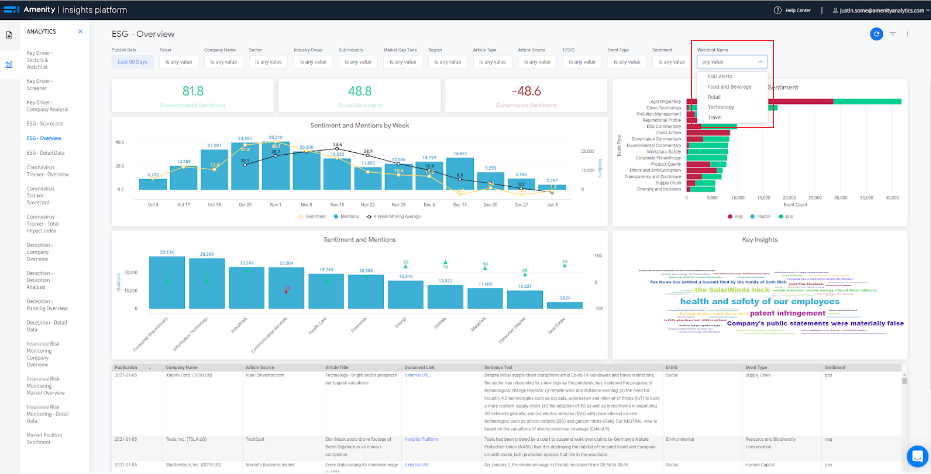The image size is (931, 474).
Task: Click the Company Name column header
Action: [x=180, y=368]
